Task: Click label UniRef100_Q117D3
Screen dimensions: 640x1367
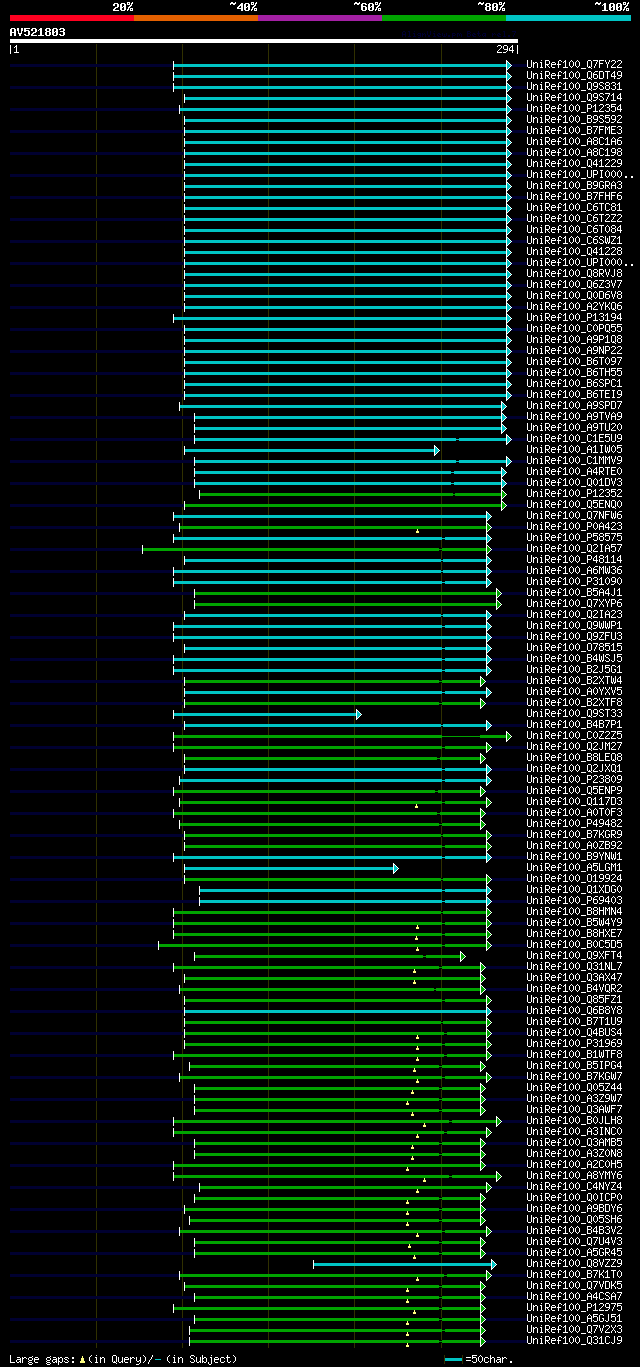Action: point(574,801)
